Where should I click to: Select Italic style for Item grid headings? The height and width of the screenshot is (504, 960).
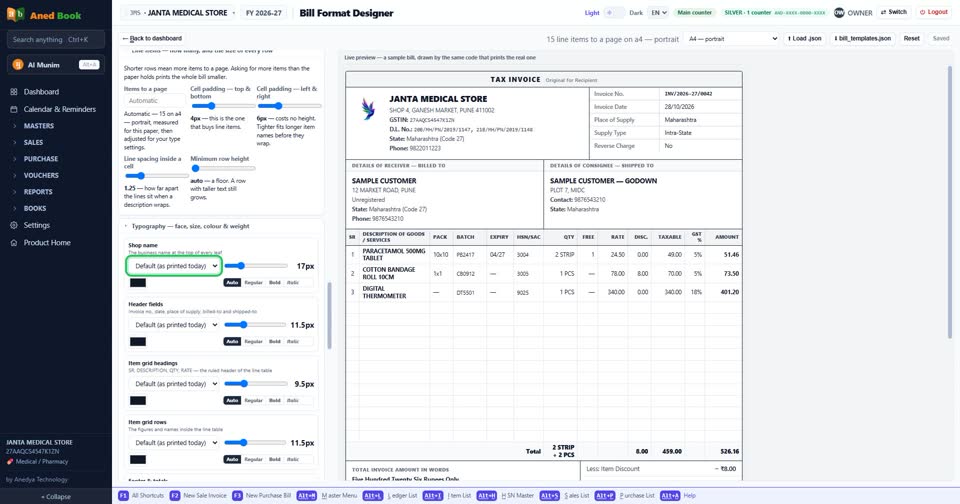click(x=293, y=400)
